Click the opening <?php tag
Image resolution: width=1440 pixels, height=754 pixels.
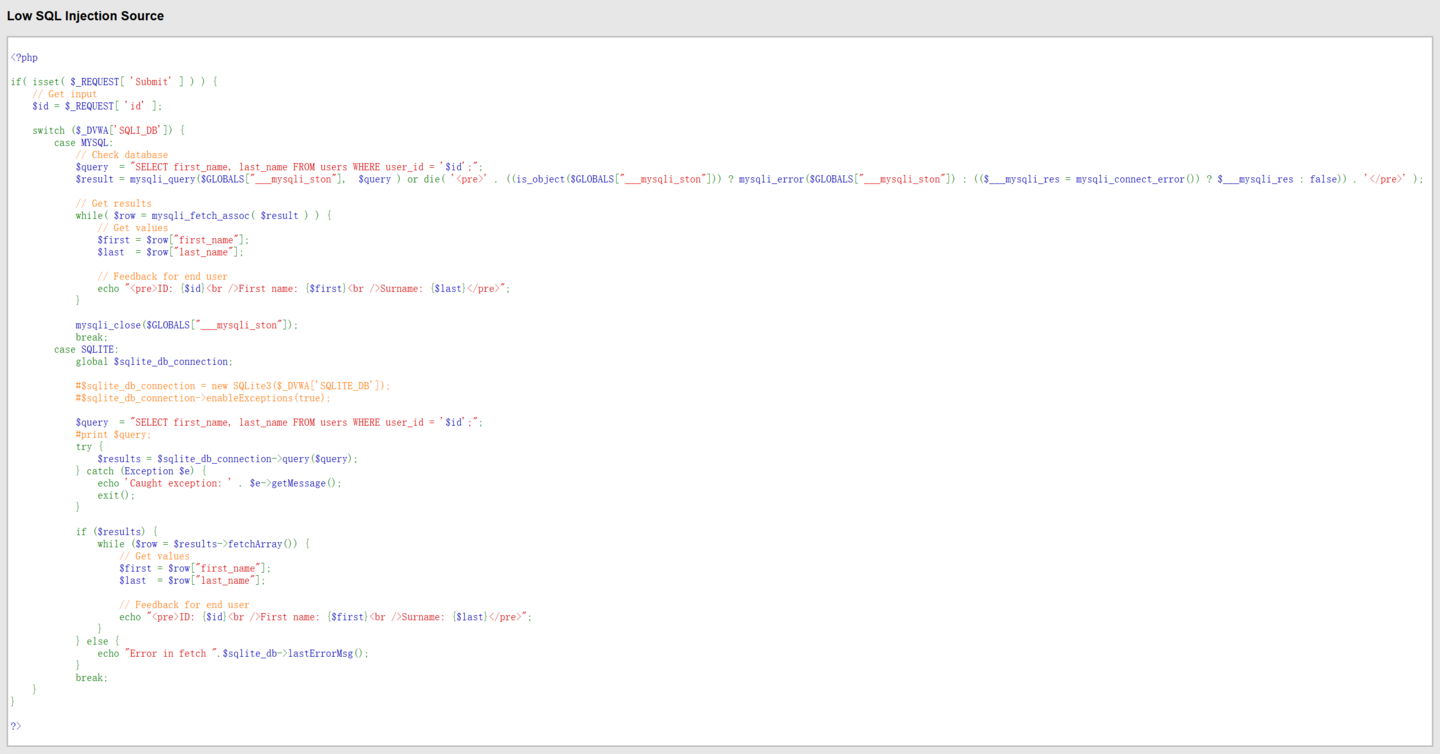click(24, 58)
